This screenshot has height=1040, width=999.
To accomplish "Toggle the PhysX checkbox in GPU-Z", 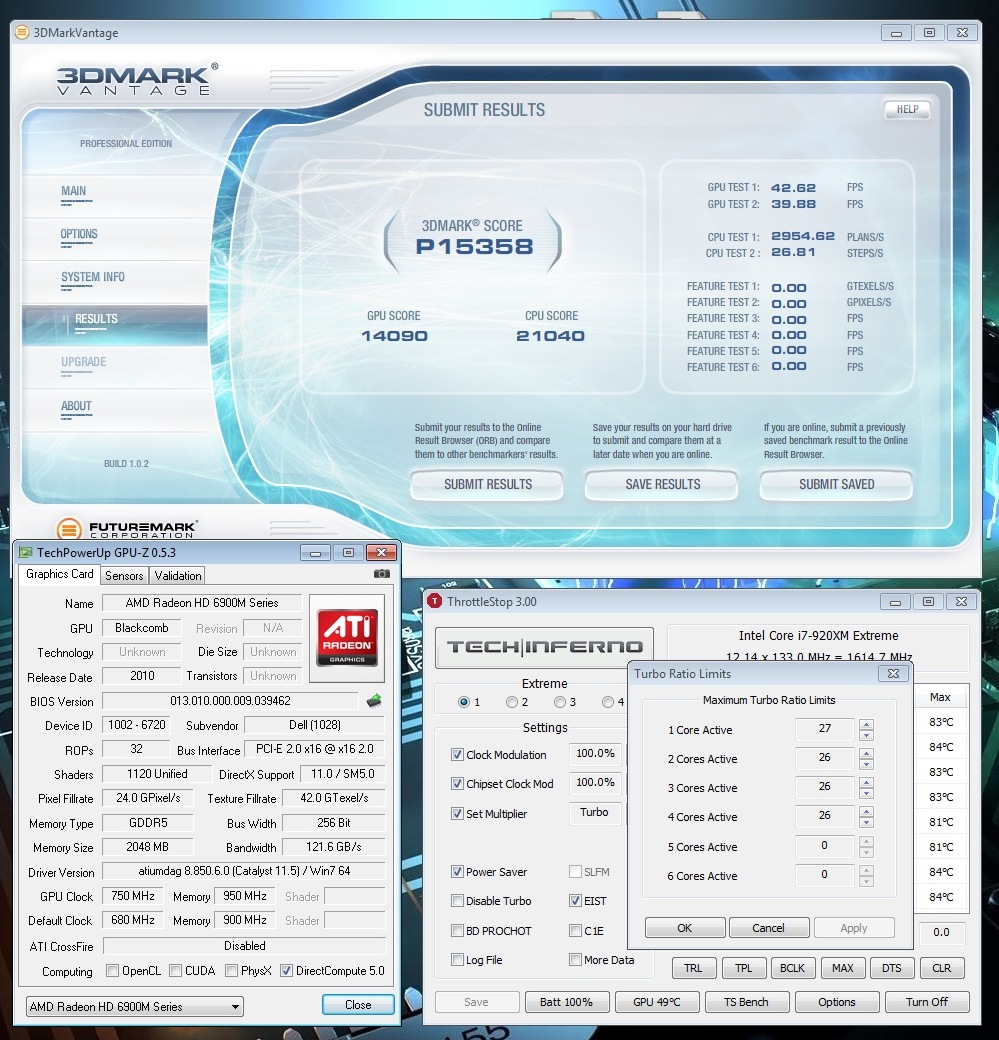I will (232, 970).
